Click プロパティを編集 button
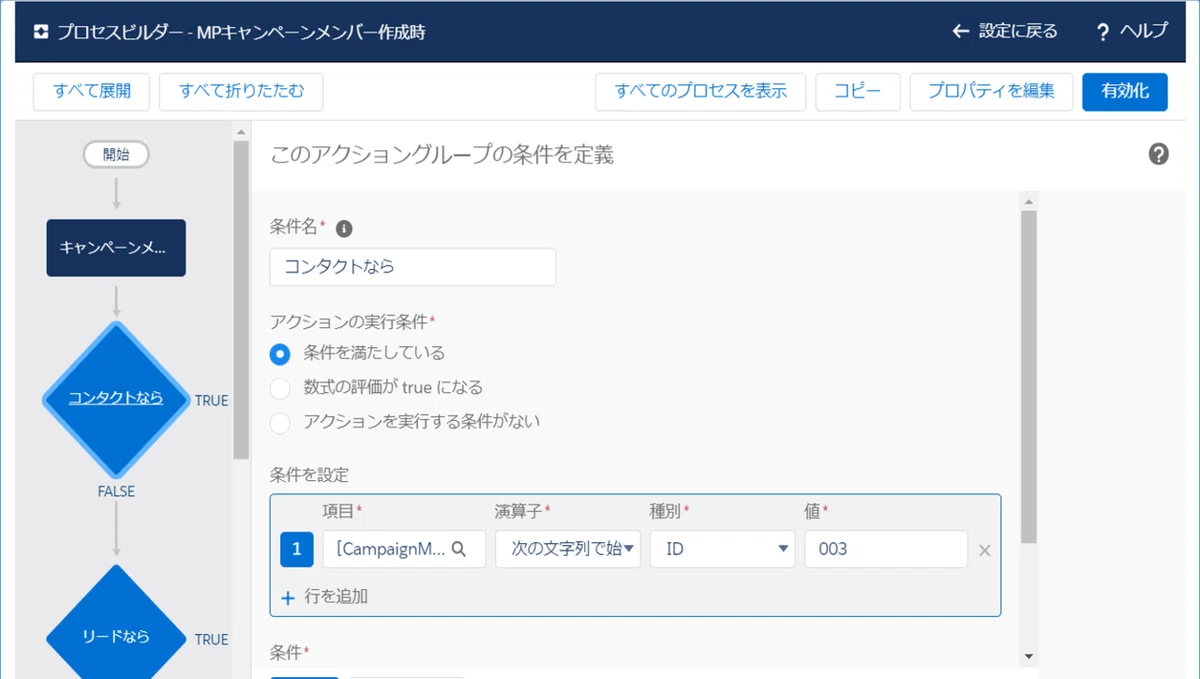The image size is (1200, 679). pos(991,91)
